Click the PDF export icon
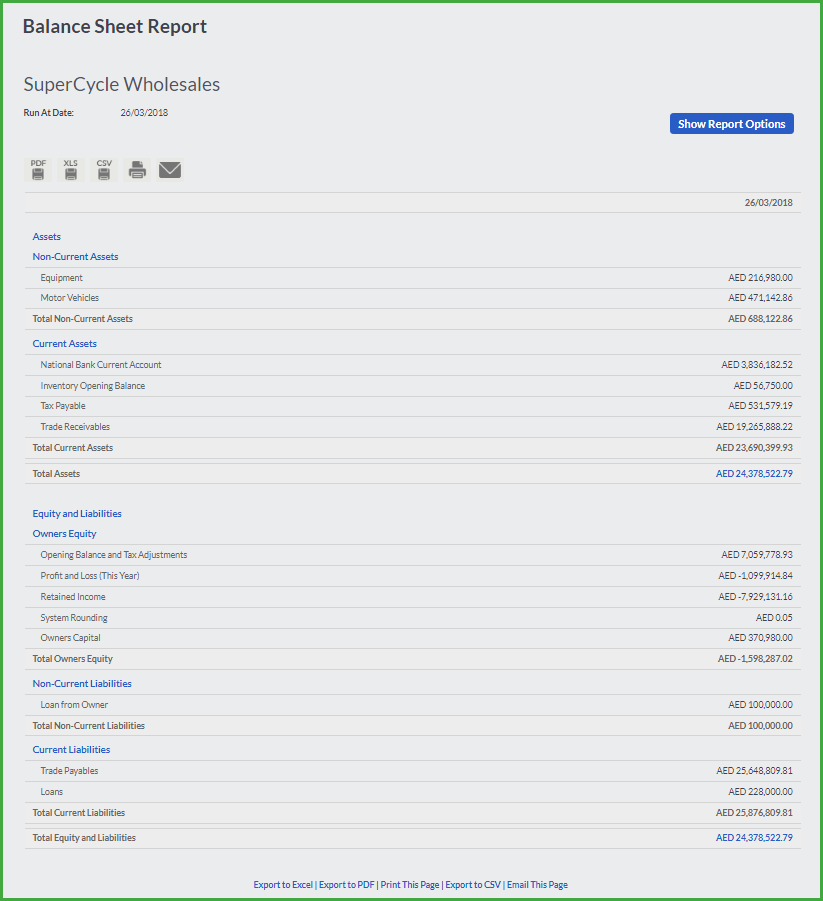Viewport: 823px width, 901px height. (x=38, y=170)
